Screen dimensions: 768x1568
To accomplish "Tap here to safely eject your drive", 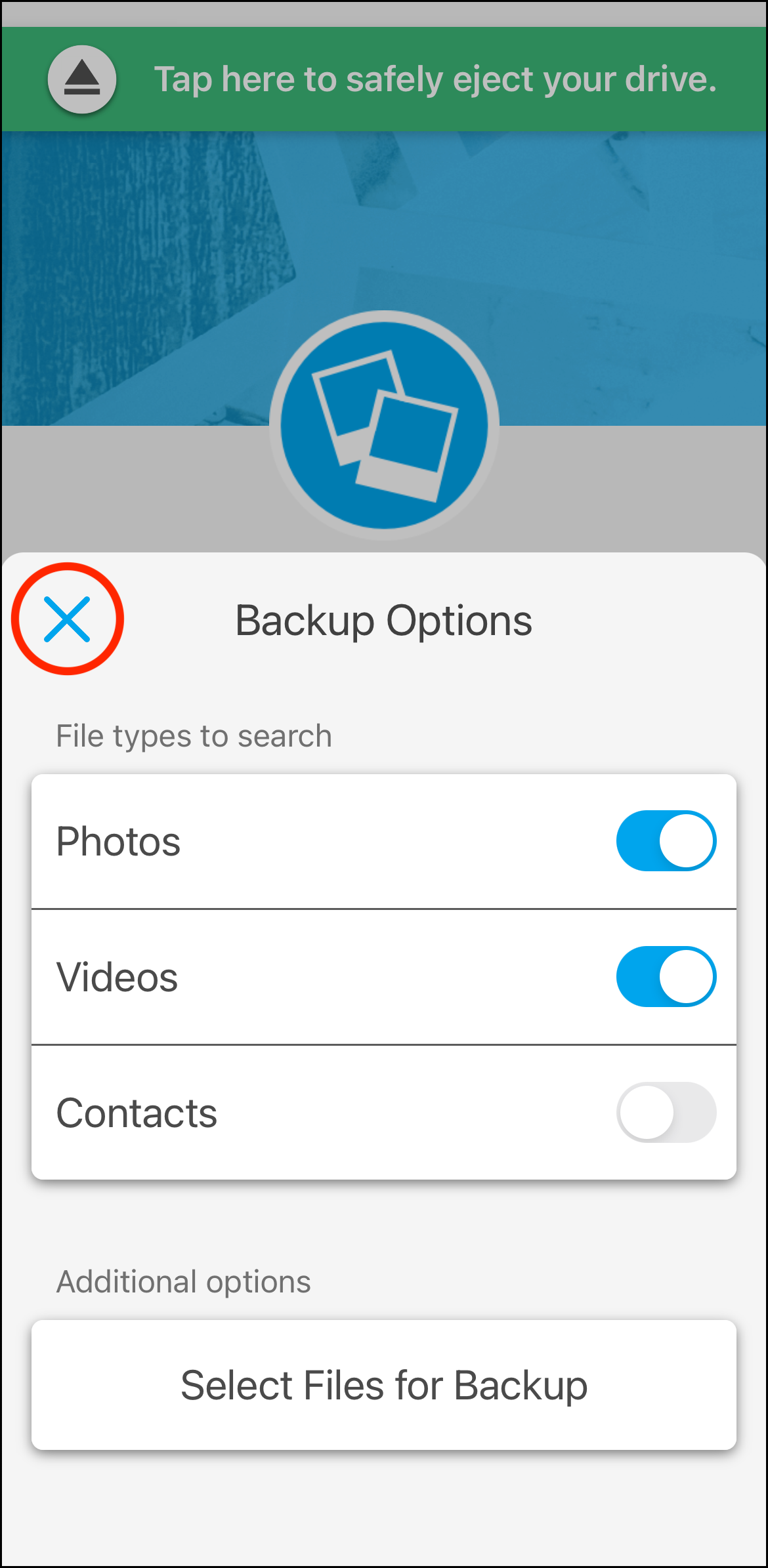I will tap(436, 78).
